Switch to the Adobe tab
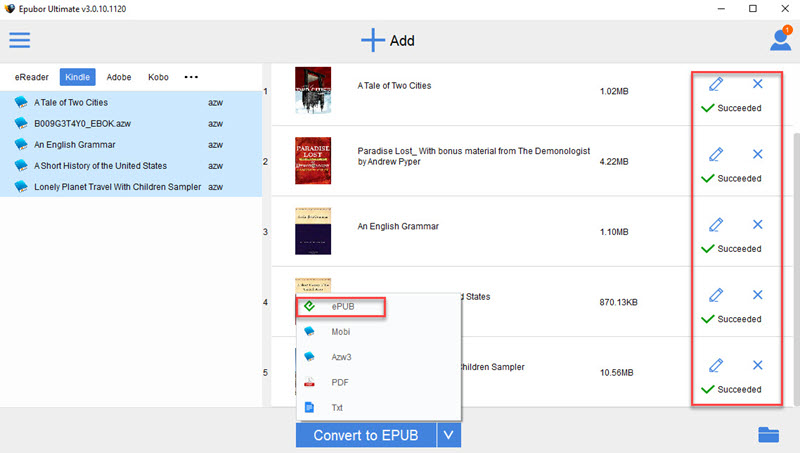This screenshot has width=800, height=453. click(x=119, y=77)
